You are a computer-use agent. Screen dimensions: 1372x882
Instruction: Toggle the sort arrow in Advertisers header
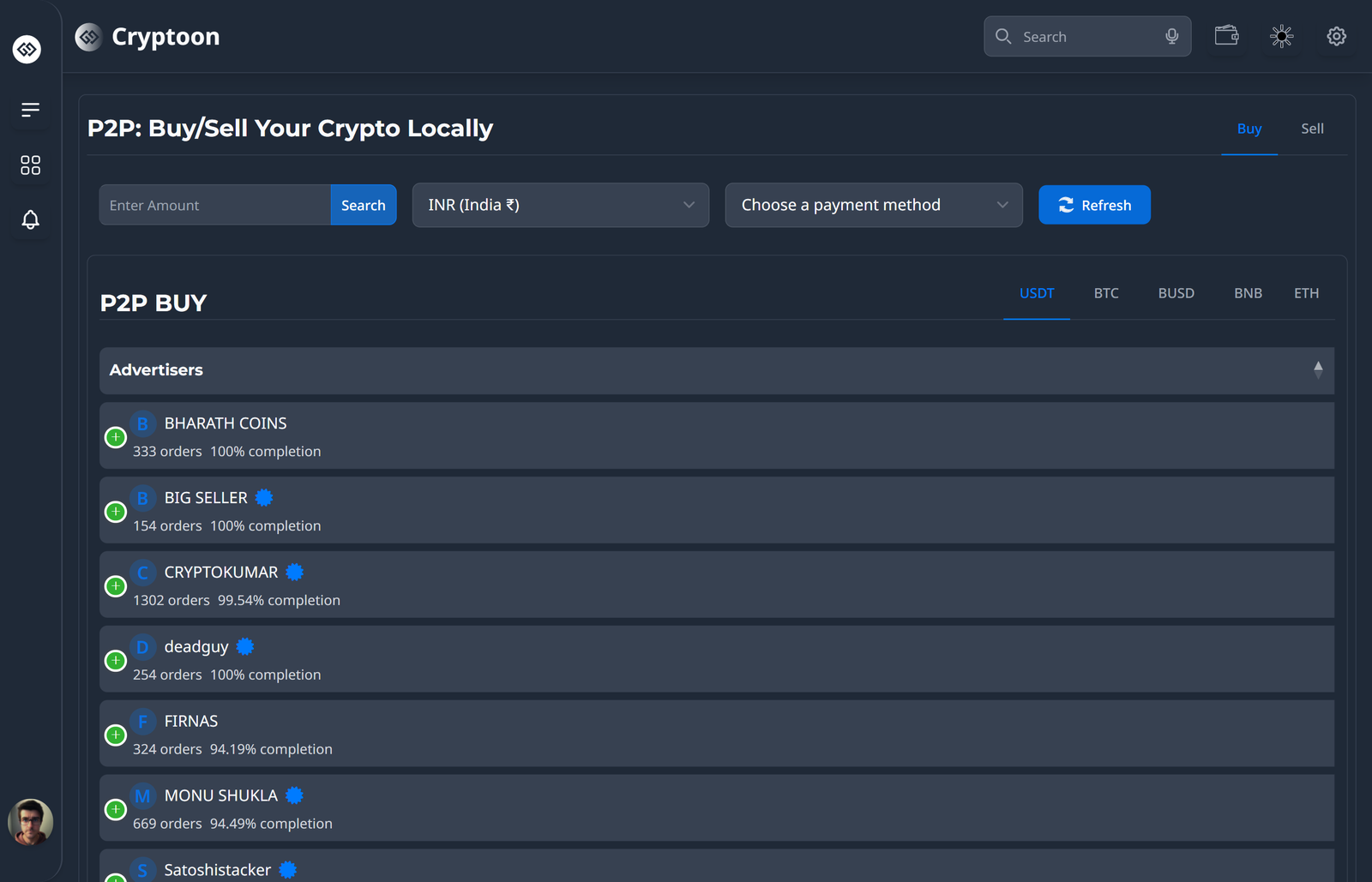click(1319, 369)
